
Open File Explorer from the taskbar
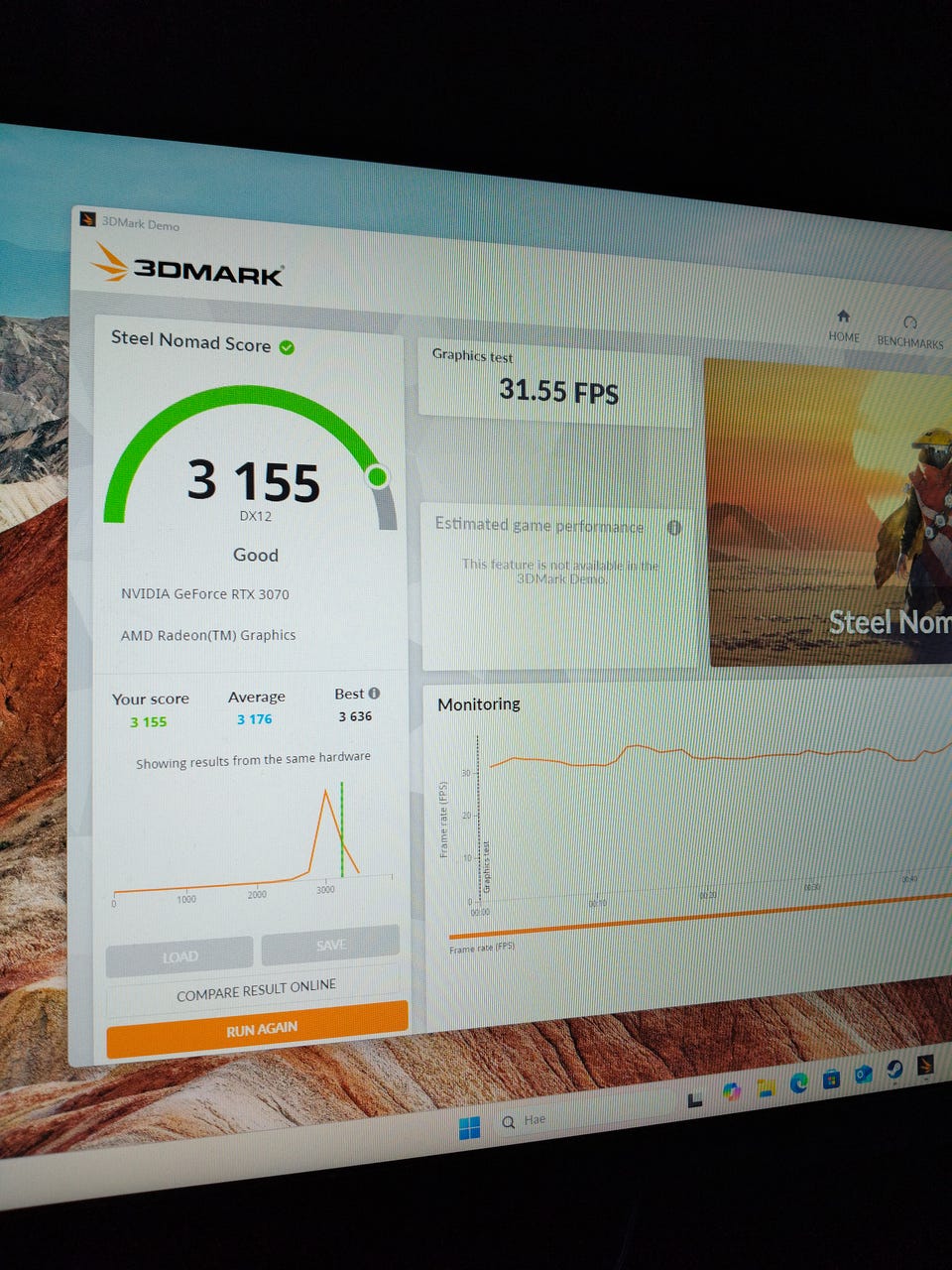(766, 1087)
